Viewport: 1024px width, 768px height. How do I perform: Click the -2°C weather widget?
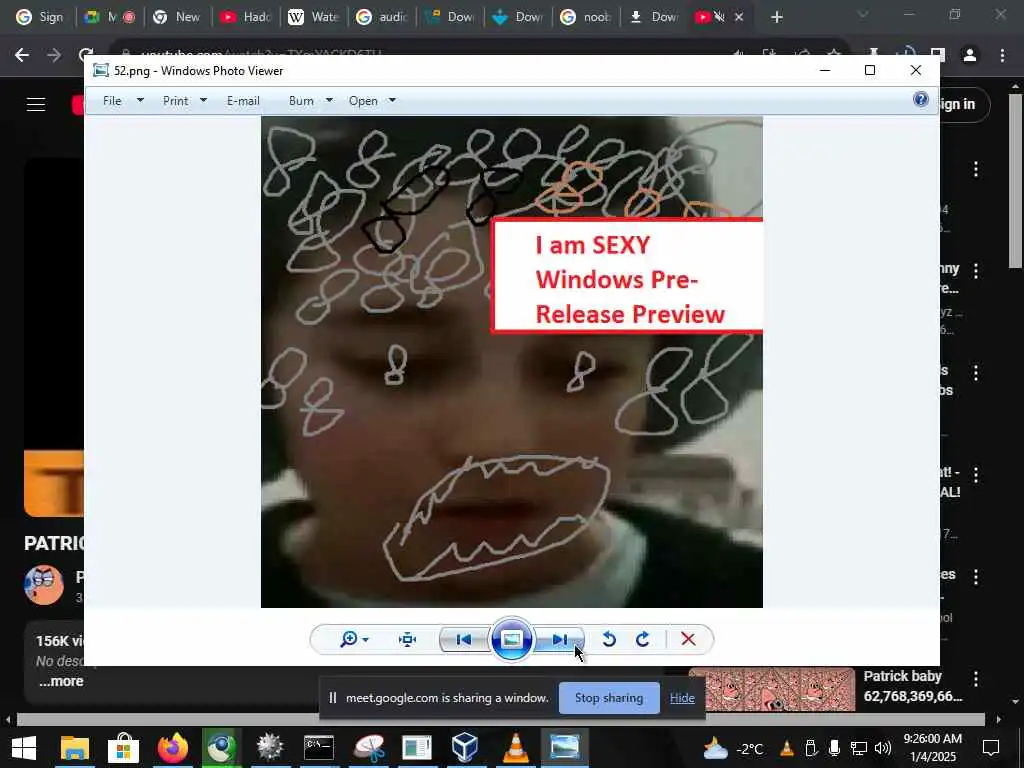point(733,748)
